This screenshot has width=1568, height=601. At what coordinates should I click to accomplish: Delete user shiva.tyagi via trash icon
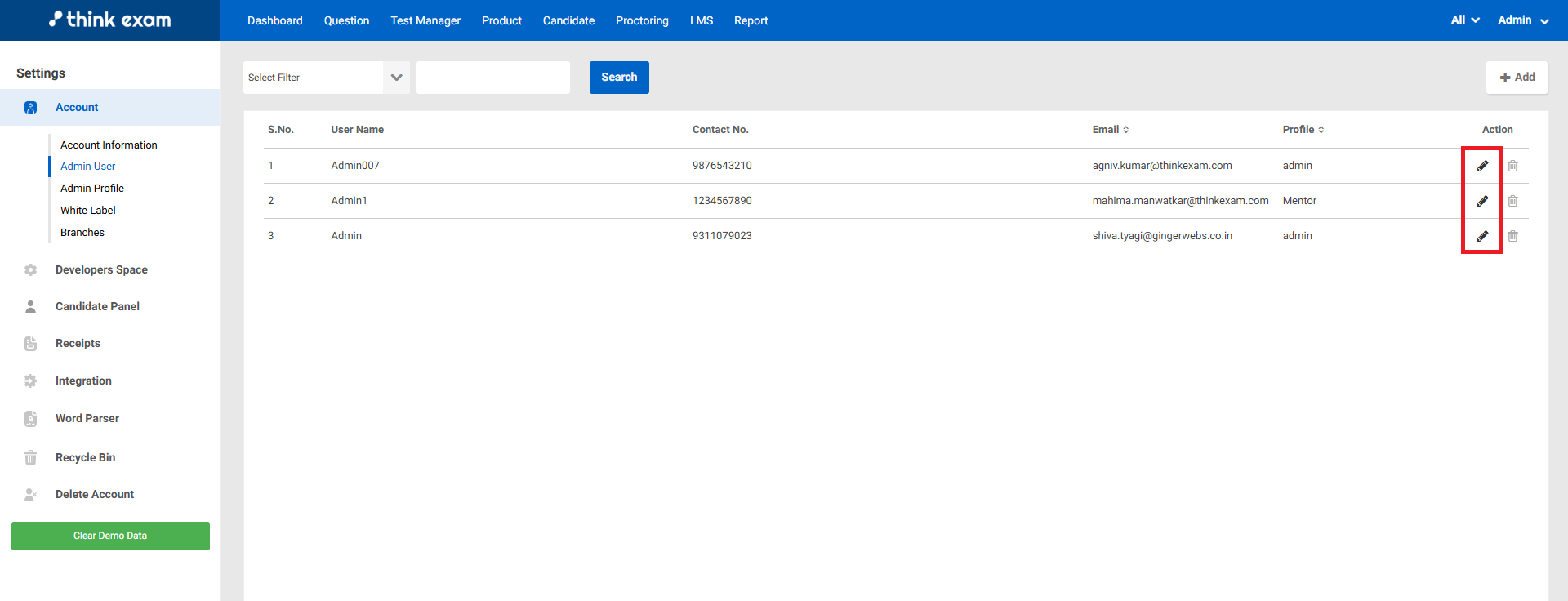[1512, 236]
